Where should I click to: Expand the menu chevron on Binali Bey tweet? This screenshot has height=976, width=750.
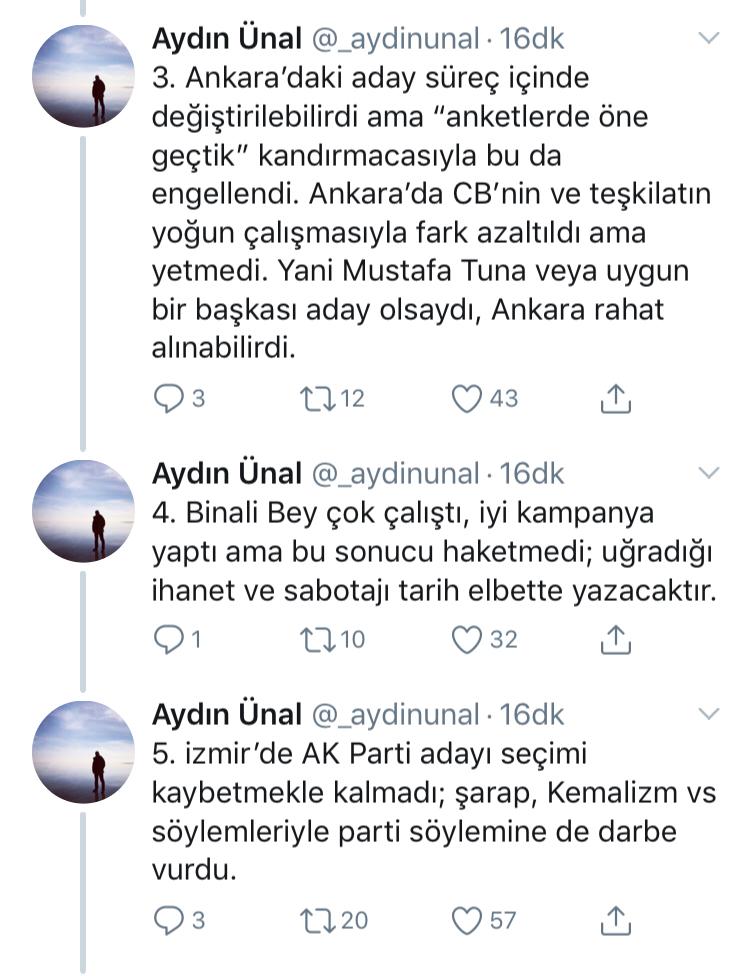click(x=708, y=473)
